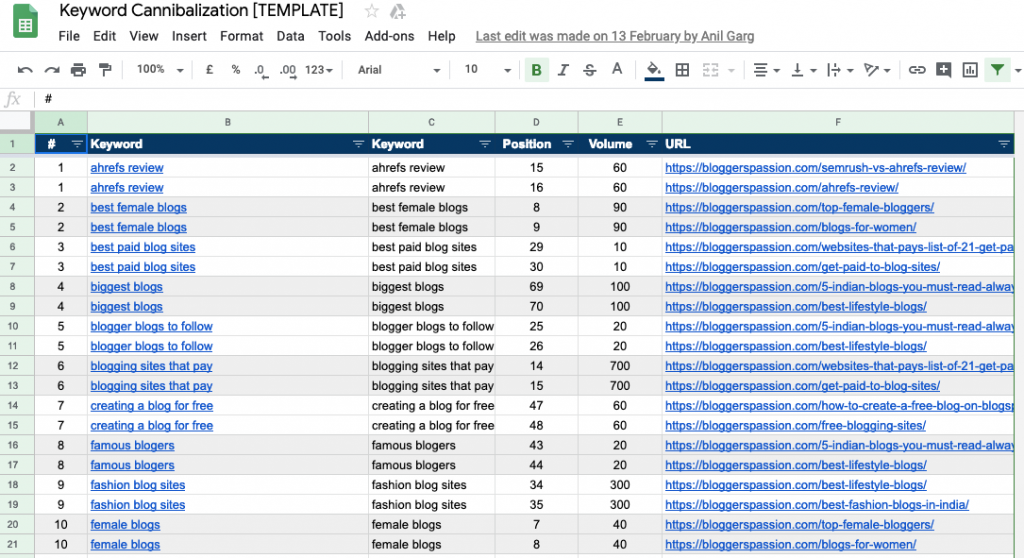Select the Paint format roller icon
The width and height of the screenshot is (1024, 558).
(105, 70)
